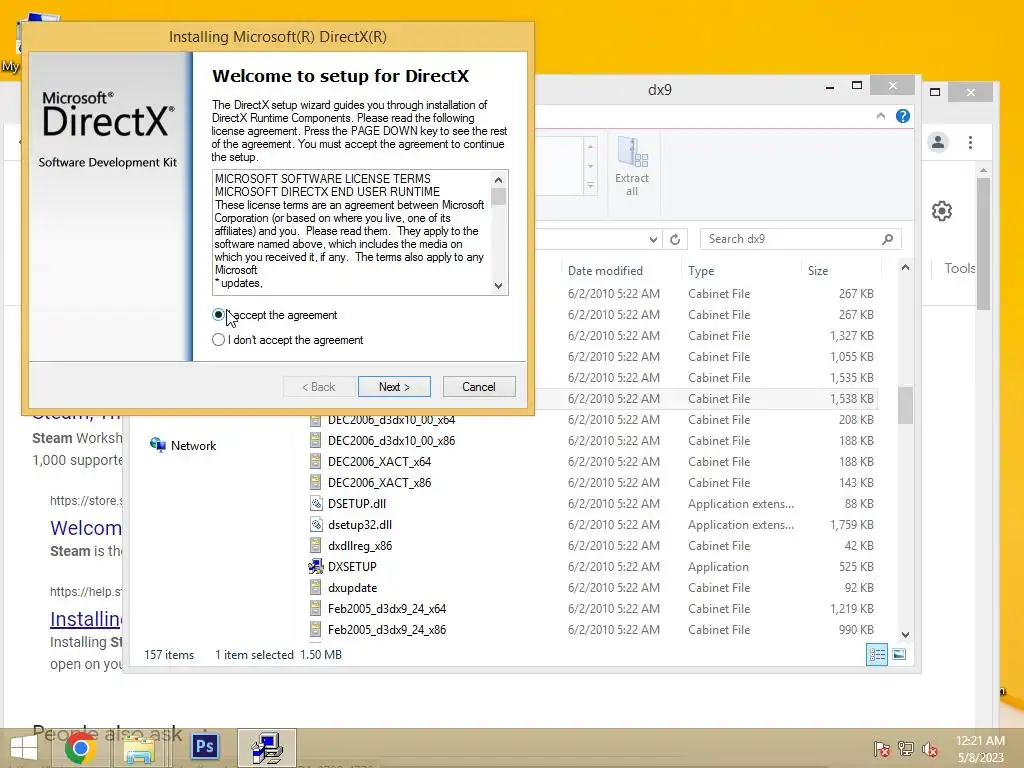
Task: Open Chrome three-dot menu
Action: [x=970, y=142]
